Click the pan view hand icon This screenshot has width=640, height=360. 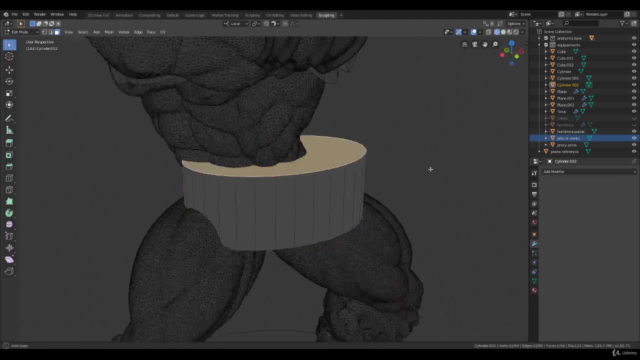coord(485,44)
